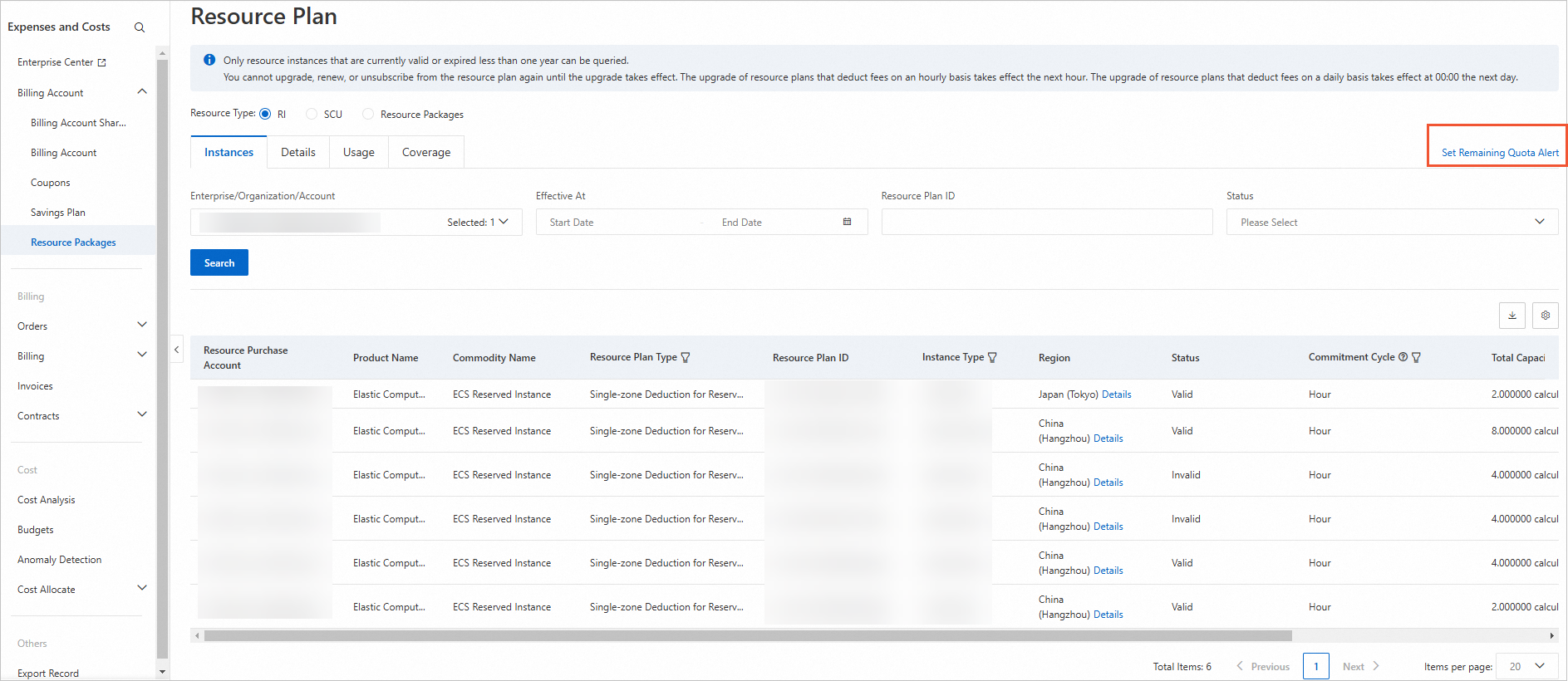Click the Commitment Cycle help icon
This screenshot has height=681, width=1568.
(x=1403, y=357)
